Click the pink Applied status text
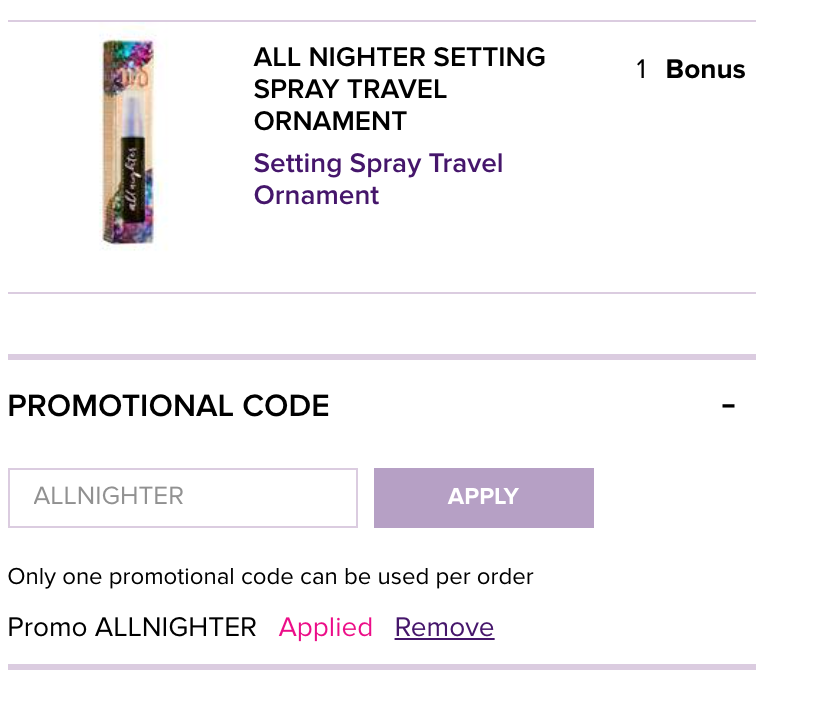This screenshot has width=818, height=704. [x=326, y=627]
